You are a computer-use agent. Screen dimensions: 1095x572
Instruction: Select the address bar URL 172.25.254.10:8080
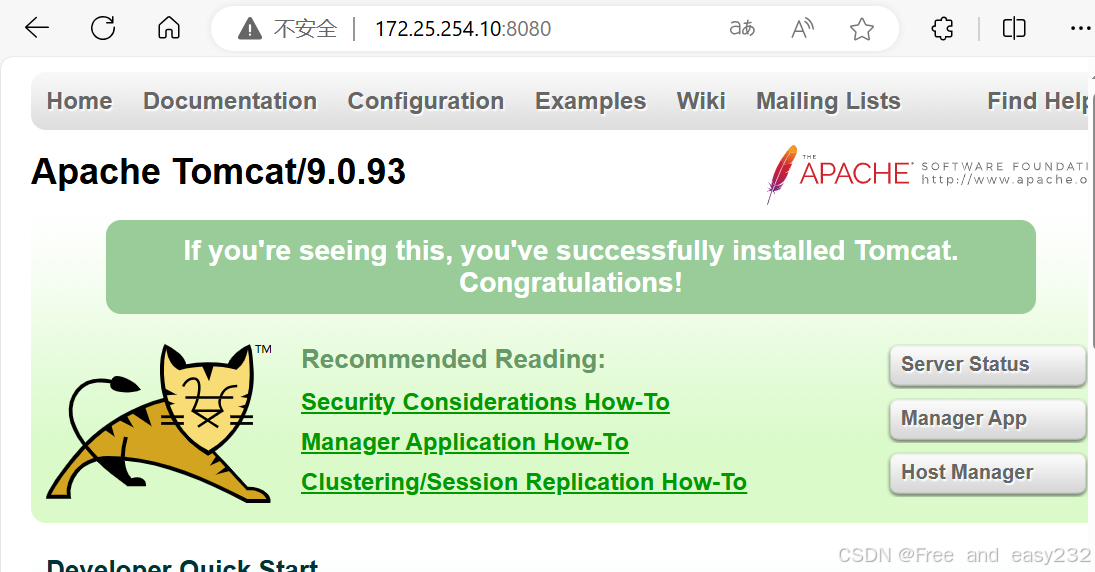tap(463, 29)
